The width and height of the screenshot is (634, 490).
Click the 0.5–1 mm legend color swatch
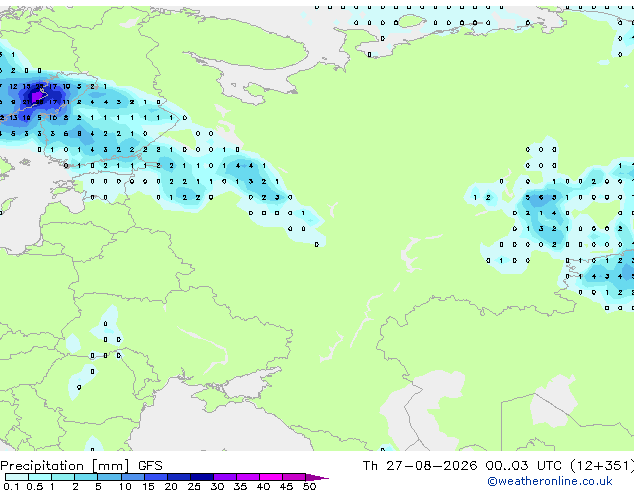coord(40,477)
